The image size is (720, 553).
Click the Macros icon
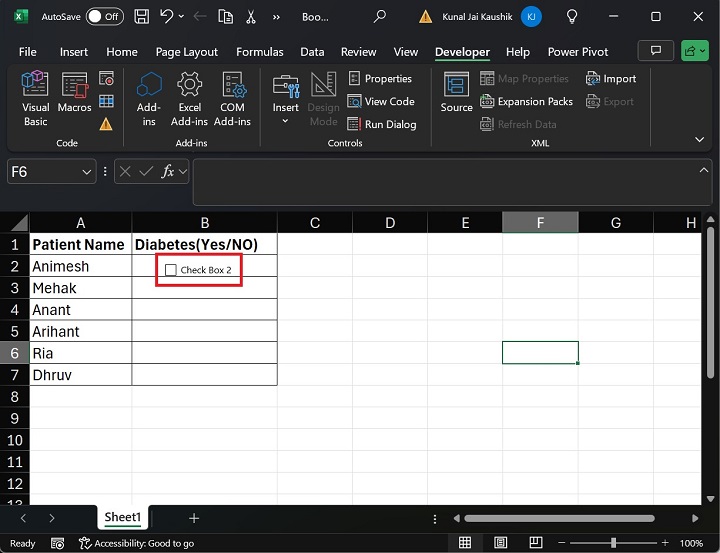coord(75,98)
